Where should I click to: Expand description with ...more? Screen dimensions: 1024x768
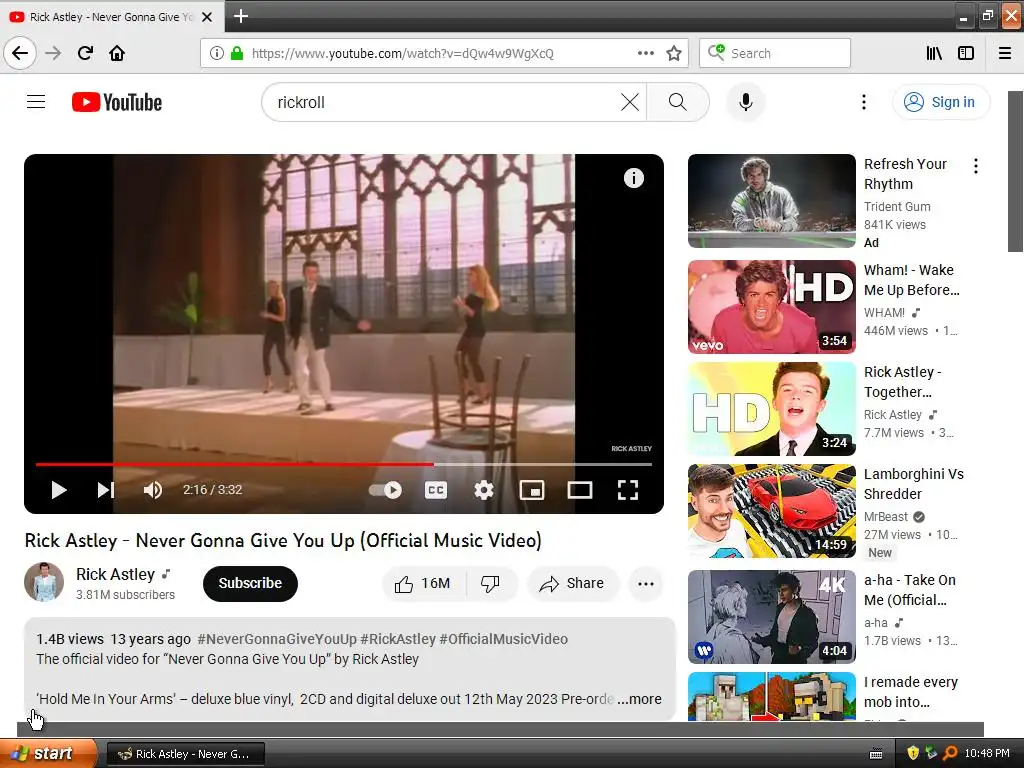point(640,699)
